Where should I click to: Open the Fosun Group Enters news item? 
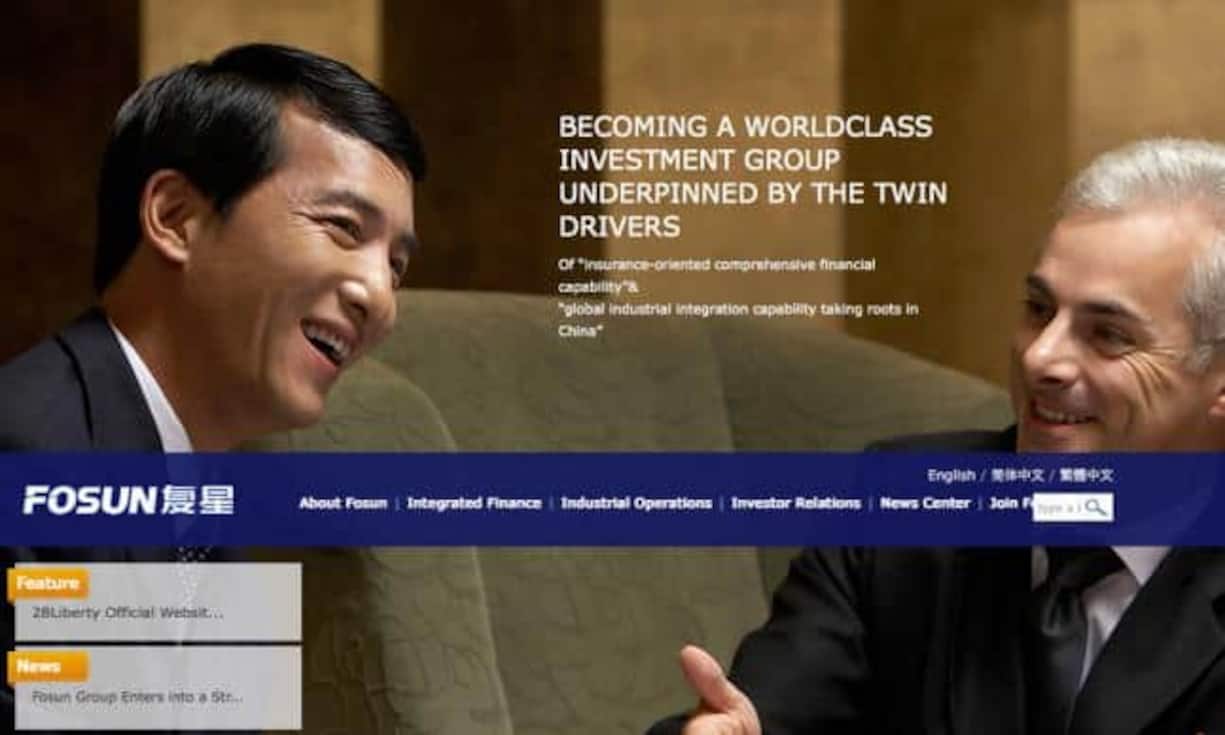click(x=137, y=697)
